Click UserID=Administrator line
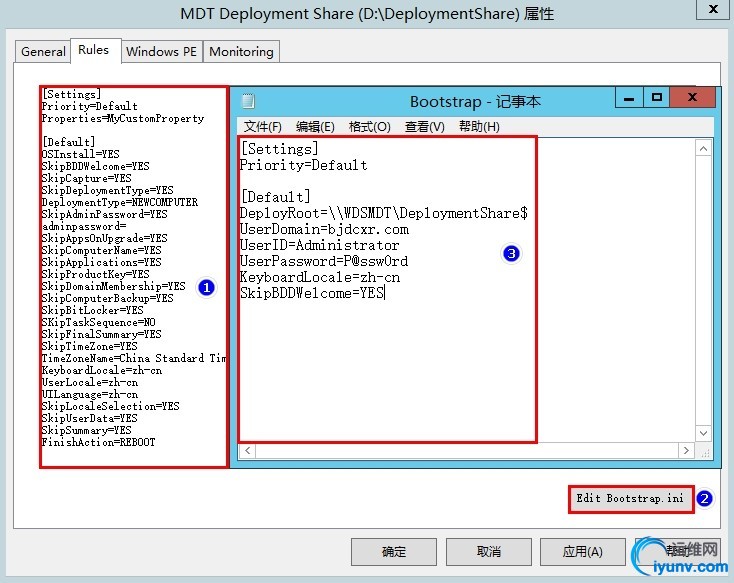Viewport: 734px width, 583px height. click(319, 245)
